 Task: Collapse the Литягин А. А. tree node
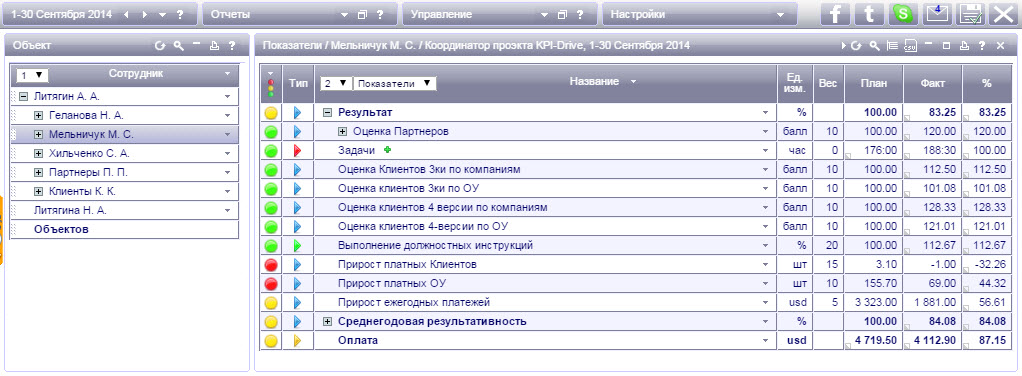[x=23, y=96]
